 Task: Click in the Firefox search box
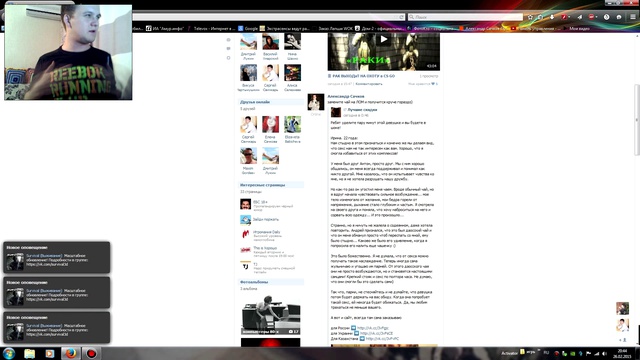click(465, 17)
